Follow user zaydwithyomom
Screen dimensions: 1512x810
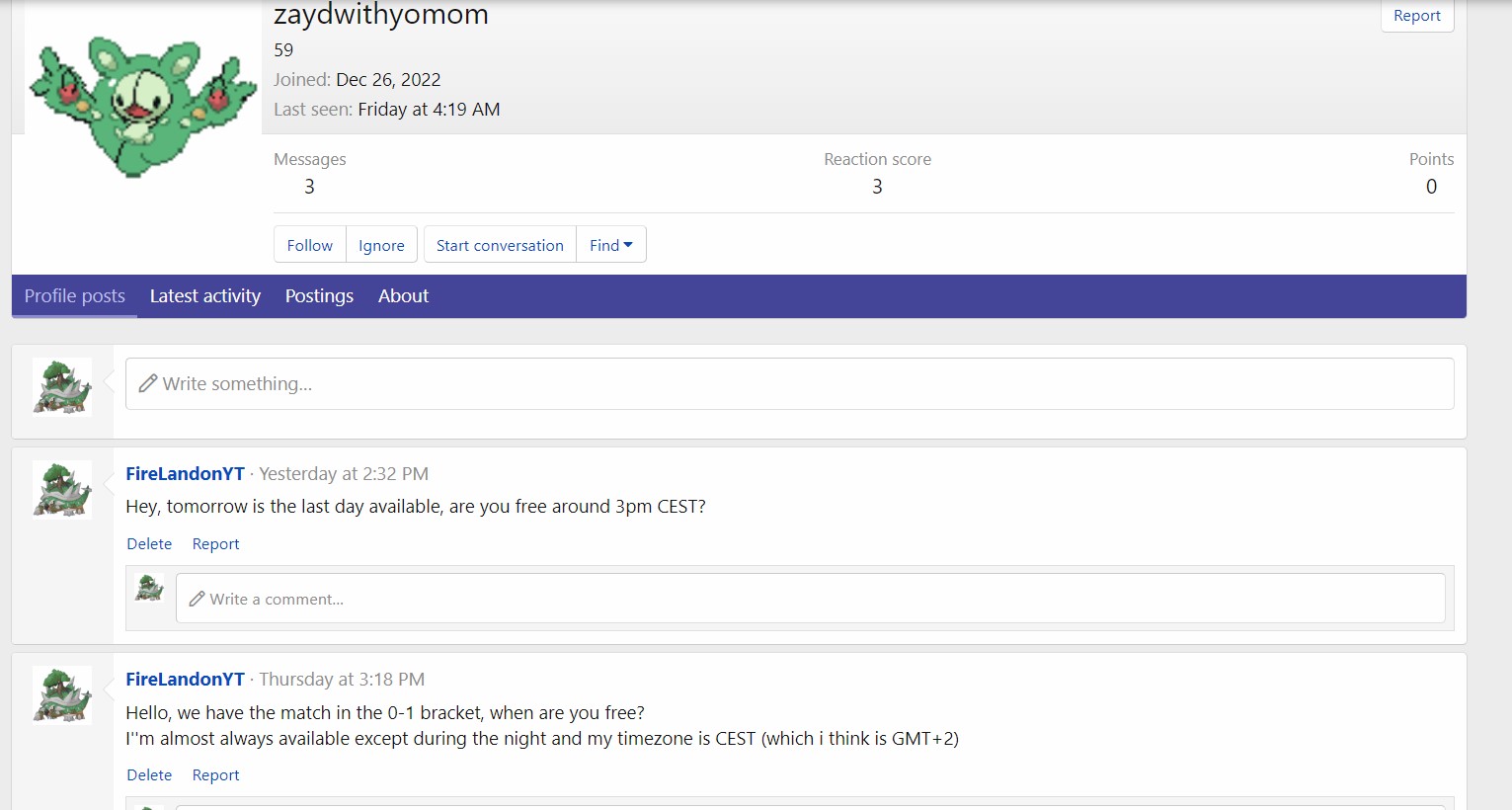[x=310, y=245]
